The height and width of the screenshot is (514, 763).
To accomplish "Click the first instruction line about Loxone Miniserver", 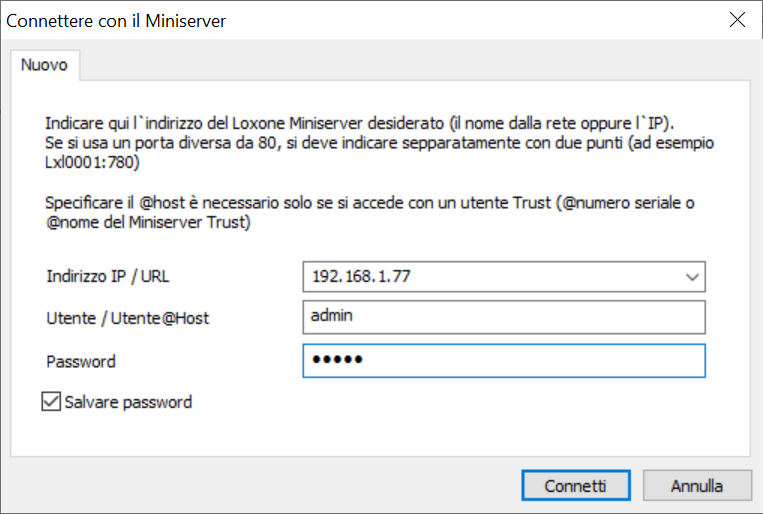I will click(x=361, y=124).
